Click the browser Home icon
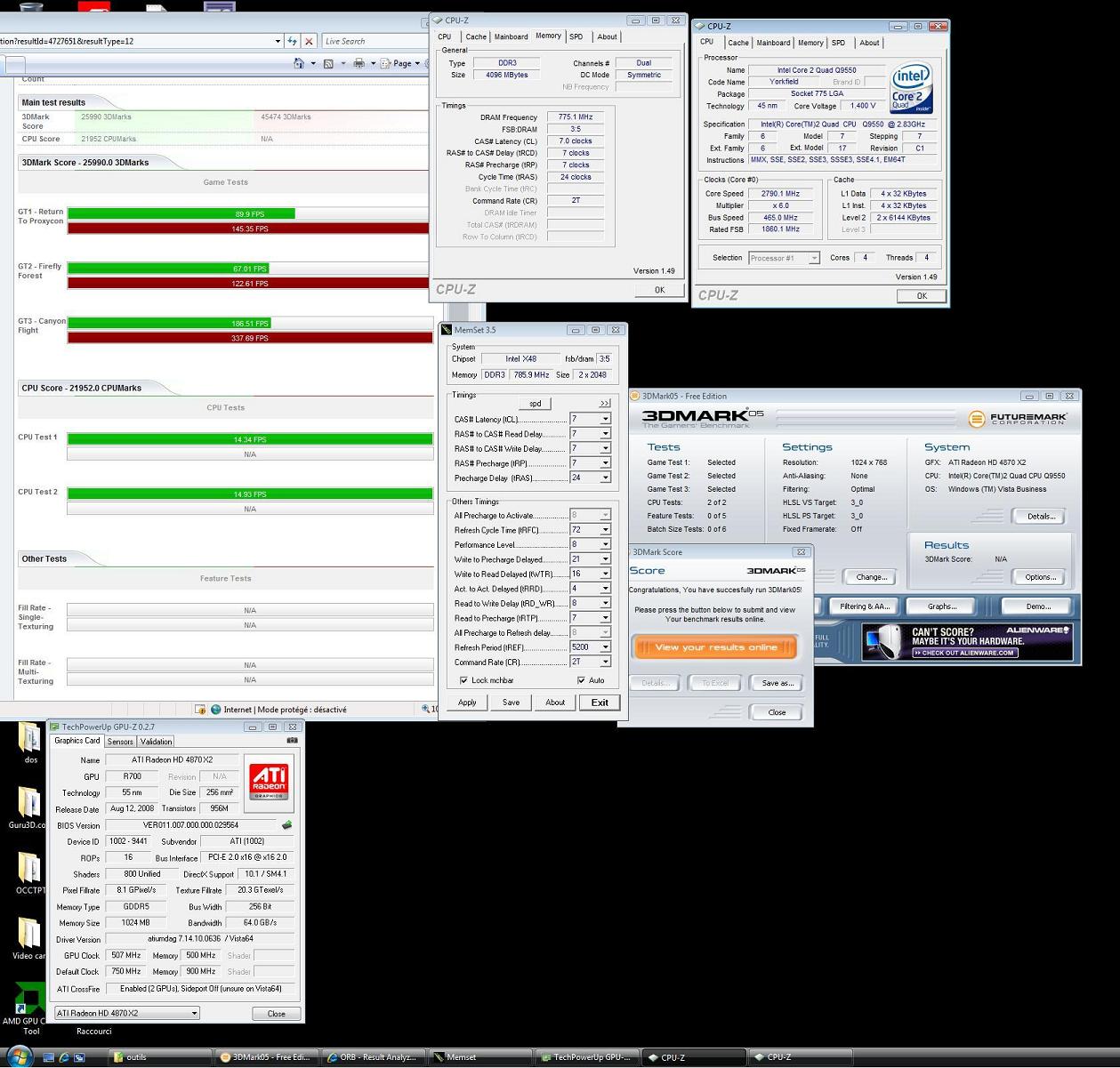This screenshot has width=1120, height=1068. pyautogui.click(x=300, y=63)
